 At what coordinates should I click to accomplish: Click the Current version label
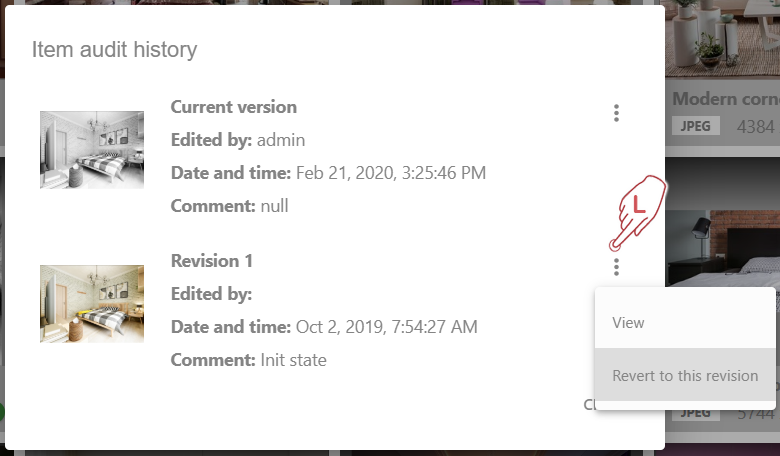234,107
